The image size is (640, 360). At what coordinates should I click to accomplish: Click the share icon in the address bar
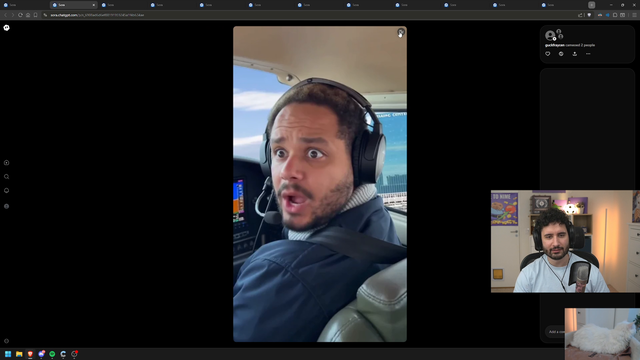click(580, 15)
